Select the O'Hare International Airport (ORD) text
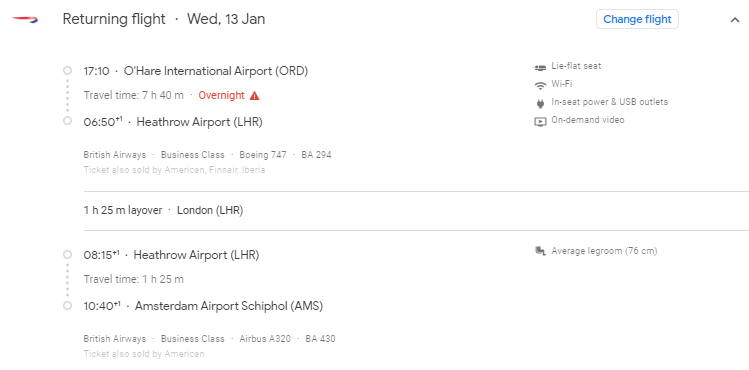This screenshot has width=749, height=370. click(216, 71)
